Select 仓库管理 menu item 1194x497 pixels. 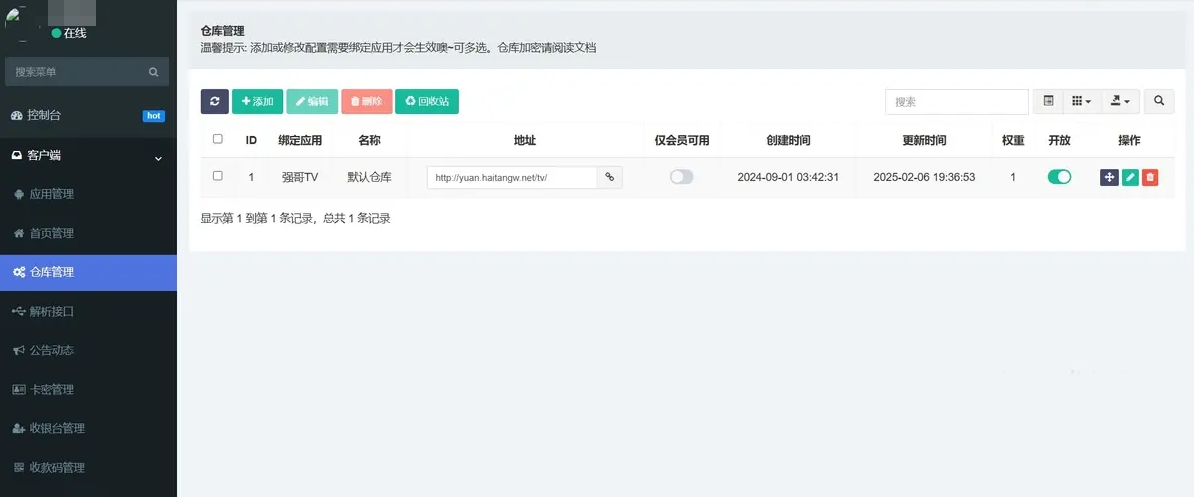click(88, 272)
